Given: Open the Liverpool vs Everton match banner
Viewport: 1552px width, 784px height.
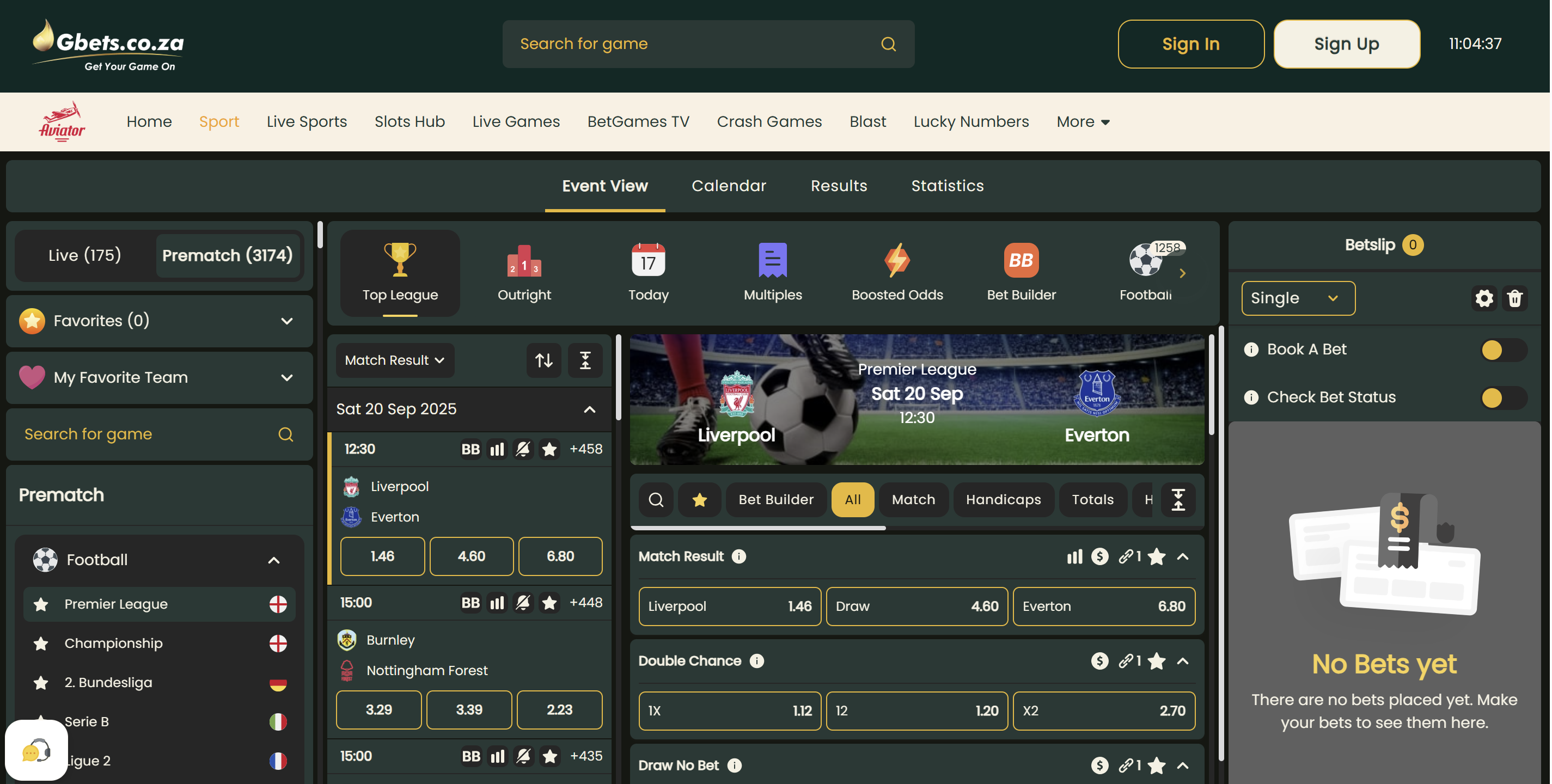Looking at the screenshot, I should [916, 399].
